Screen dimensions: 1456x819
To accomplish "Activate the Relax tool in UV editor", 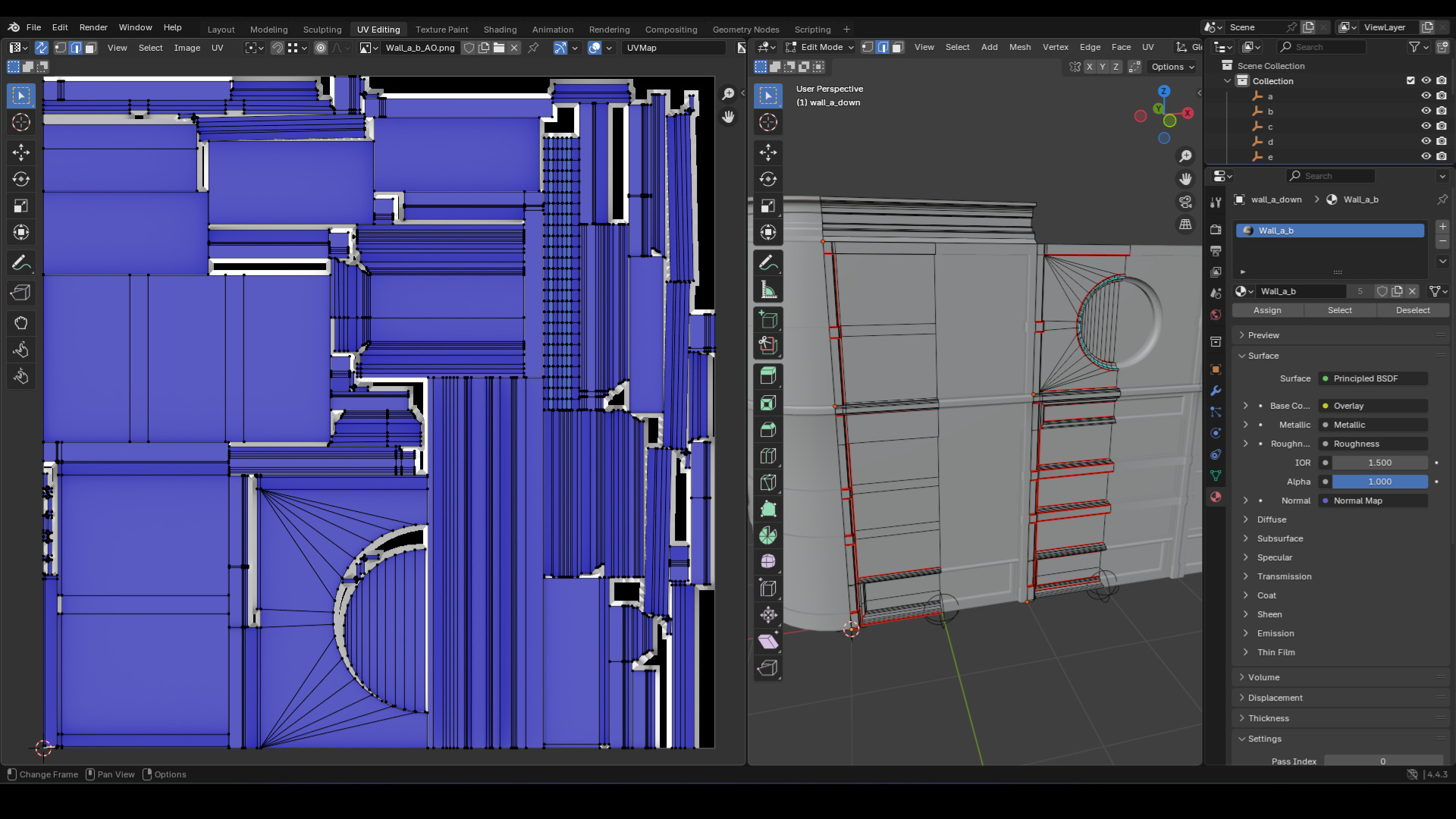I will pyautogui.click(x=21, y=350).
